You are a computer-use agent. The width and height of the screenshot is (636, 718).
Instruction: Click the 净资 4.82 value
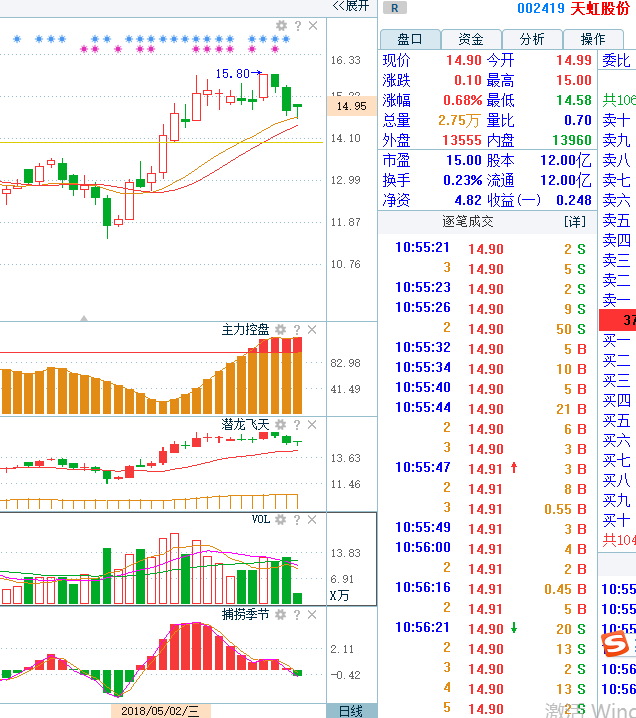[468, 201]
